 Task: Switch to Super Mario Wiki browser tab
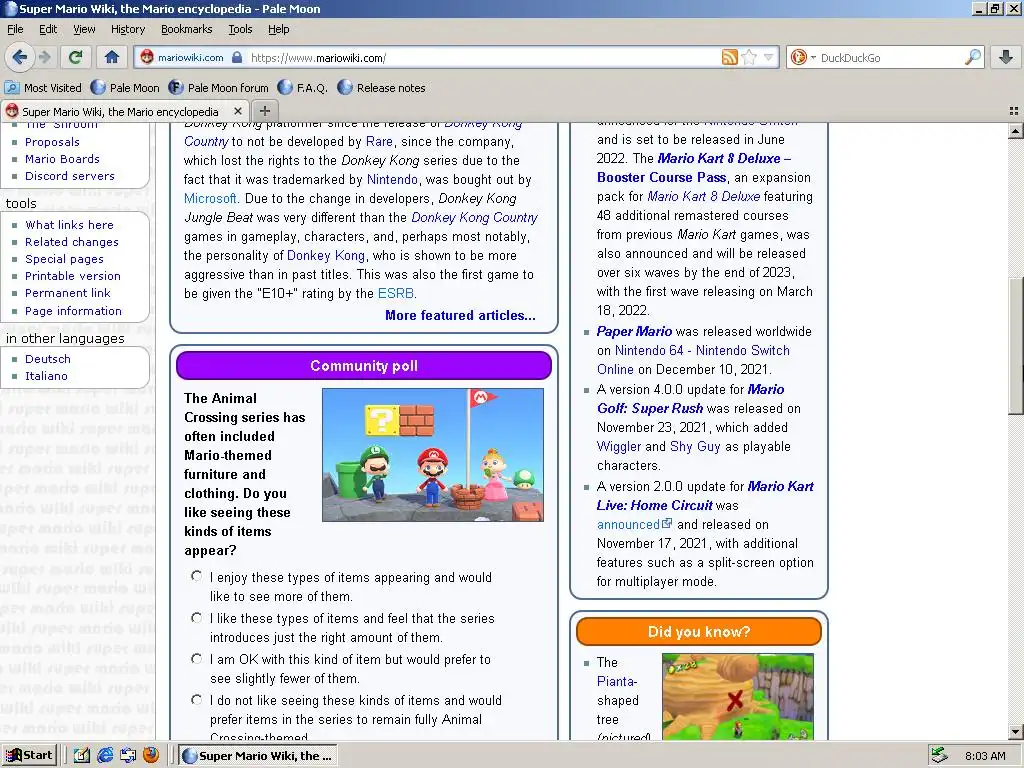tap(124, 111)
